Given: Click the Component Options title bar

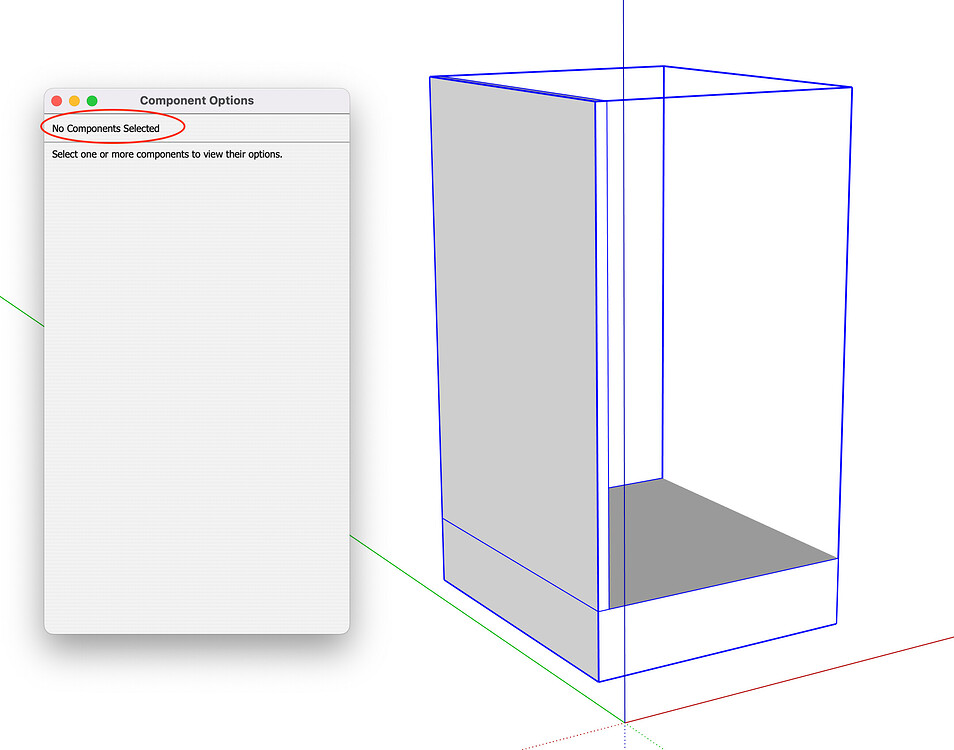Looking at the screenshot, I should click(196, 100).
